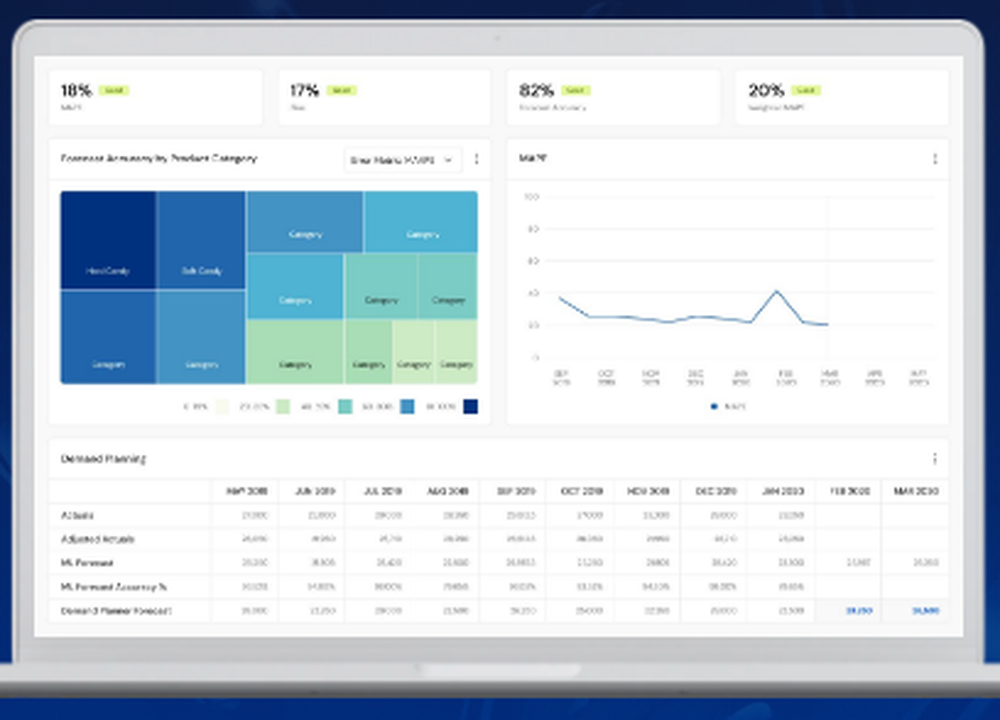Click the Good badge beside 18%

[x=114, y=91]
